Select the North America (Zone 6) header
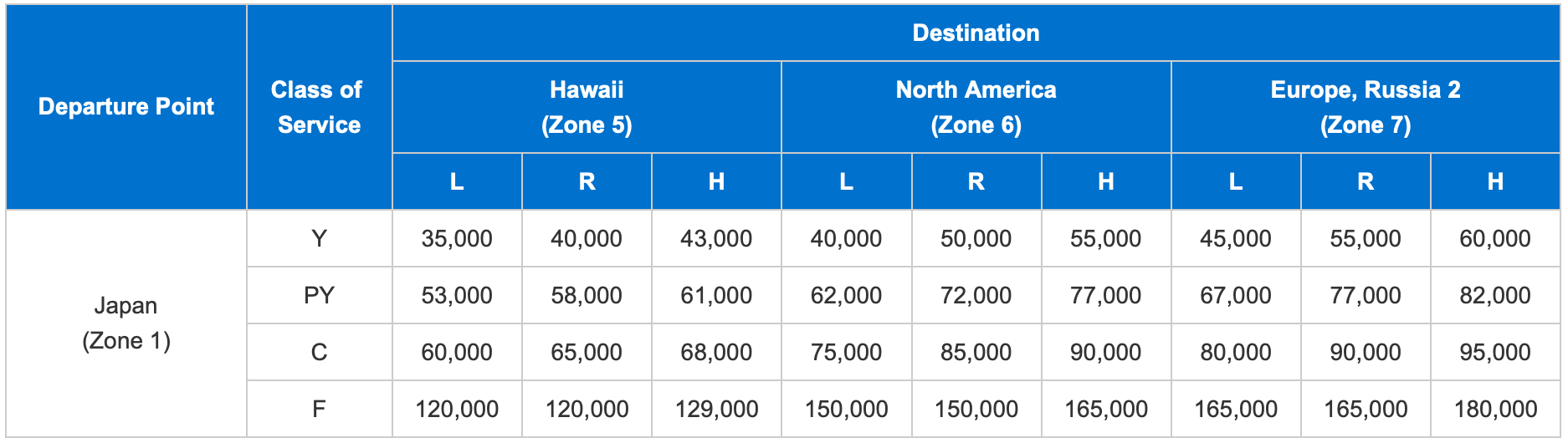 976,107
